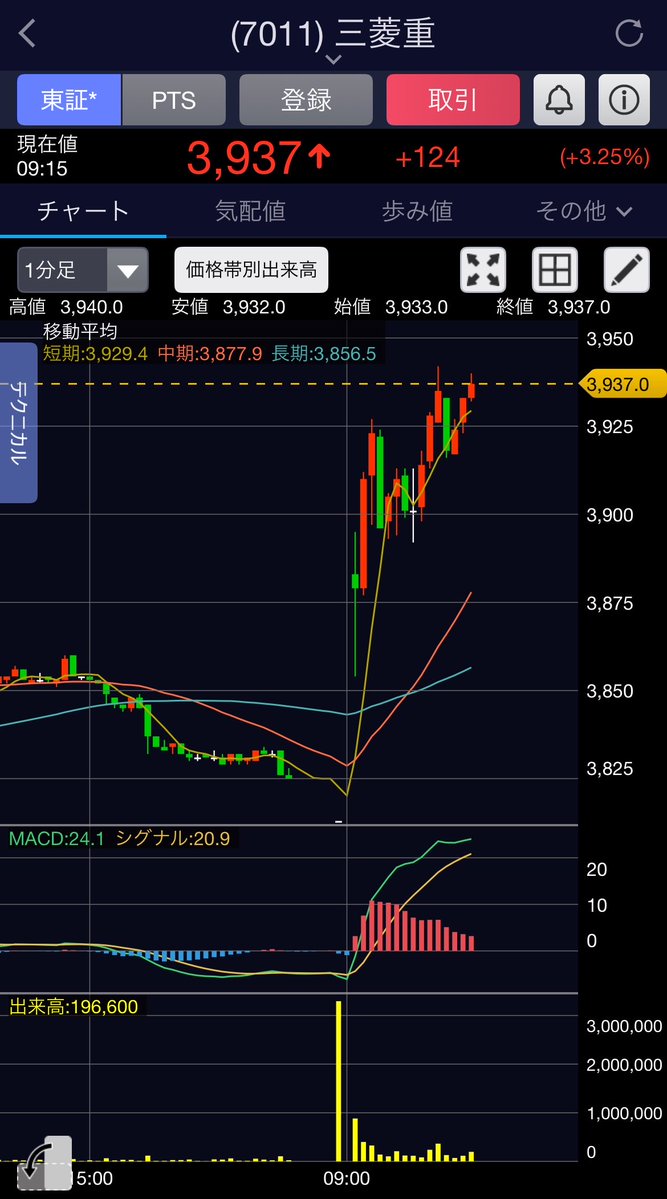Tap the rotate-screen icon at bottom left
Viewport: 667px width, 1199px height.
[44, 1162]
